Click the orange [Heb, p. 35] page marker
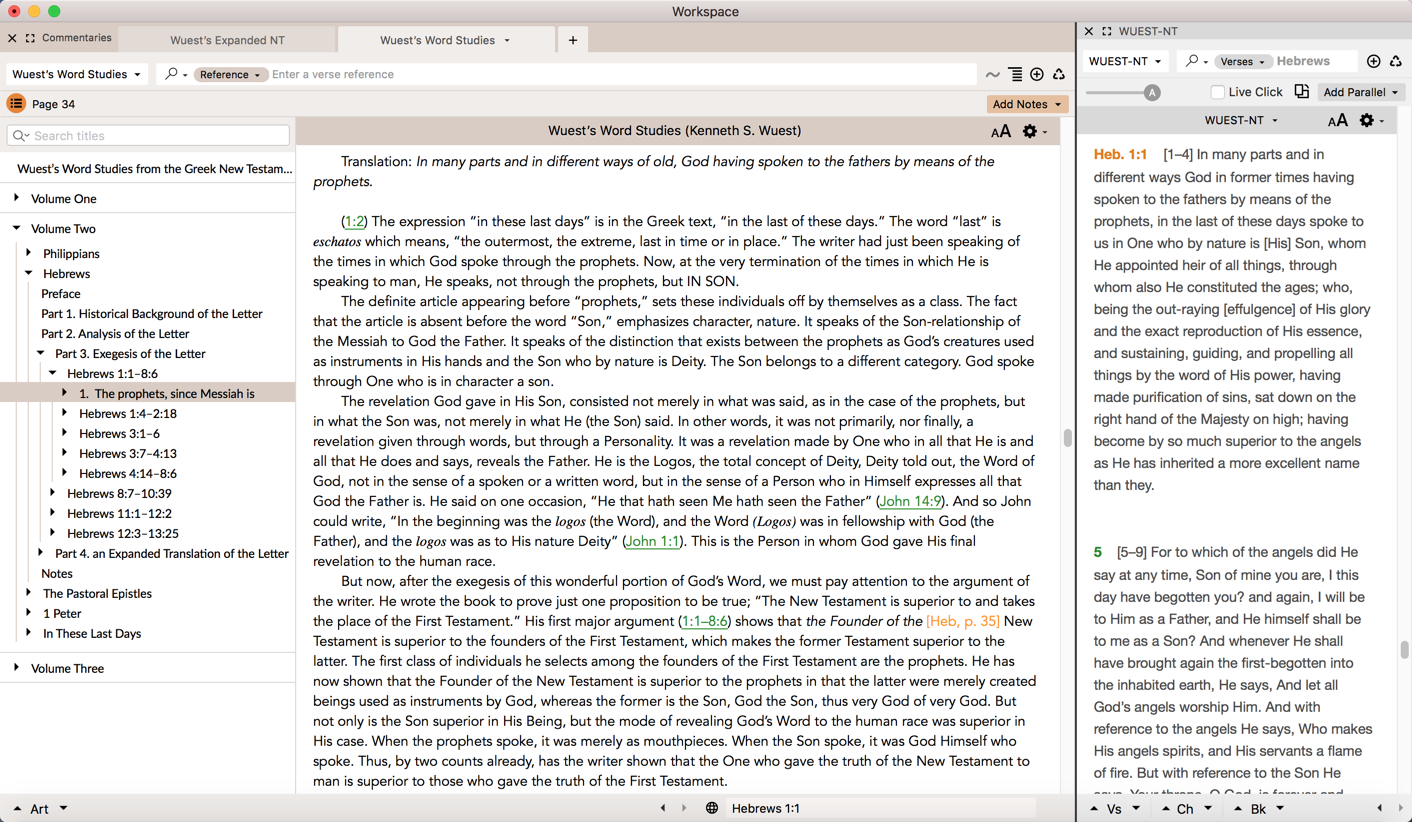 pyautogui.click(x=963, y=621)
